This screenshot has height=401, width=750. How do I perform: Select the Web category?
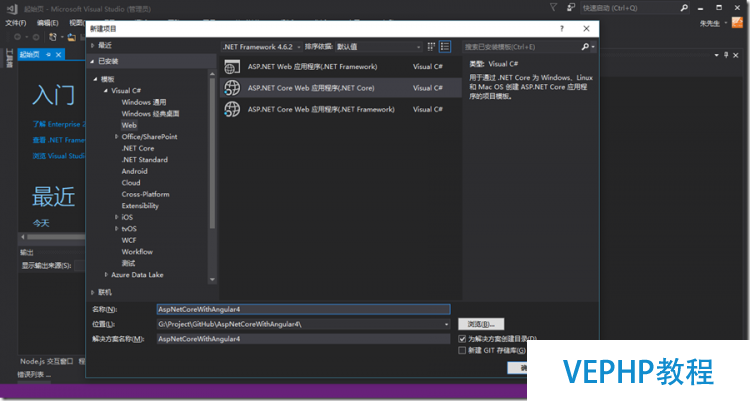[129, 125]
